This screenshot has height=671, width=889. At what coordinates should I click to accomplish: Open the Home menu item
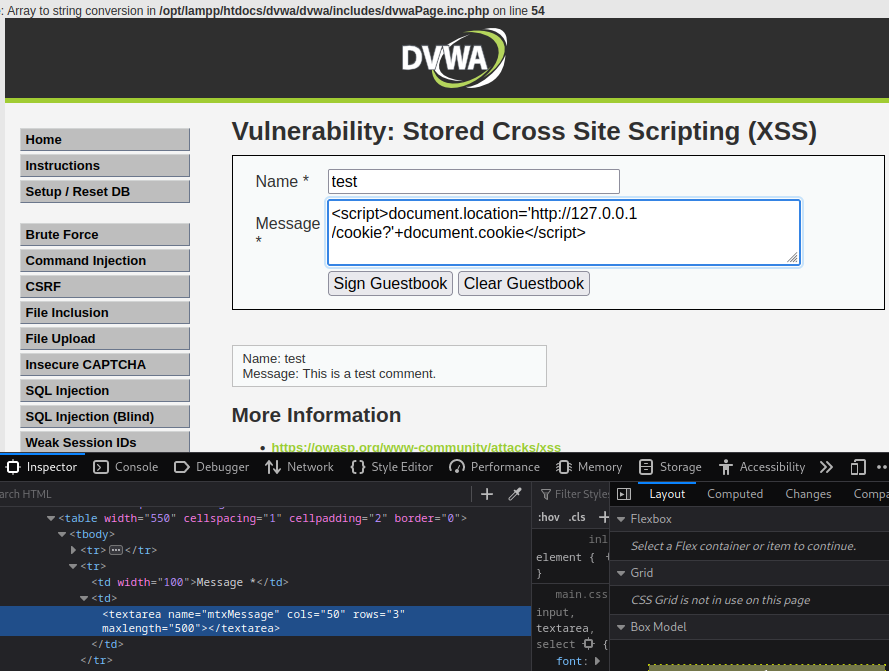coord(105,140)
